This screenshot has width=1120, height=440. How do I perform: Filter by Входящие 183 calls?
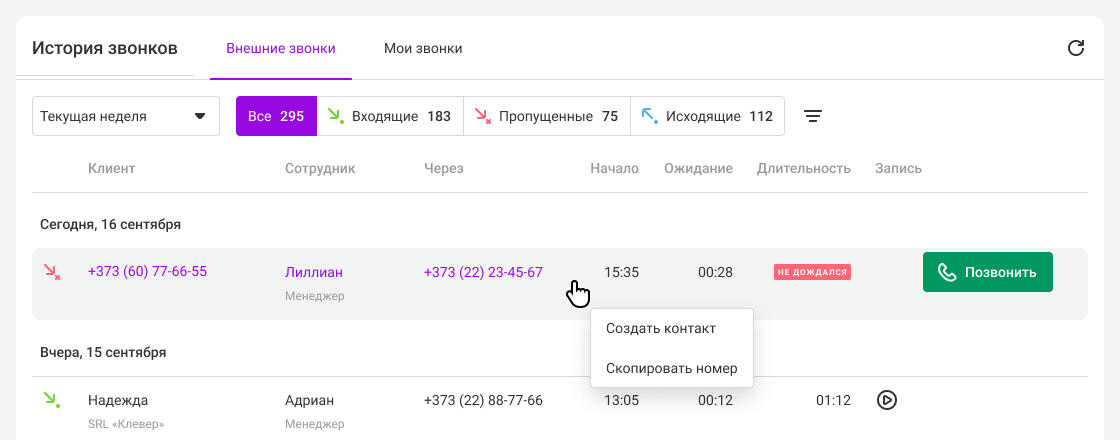click(x=390, y=116)
